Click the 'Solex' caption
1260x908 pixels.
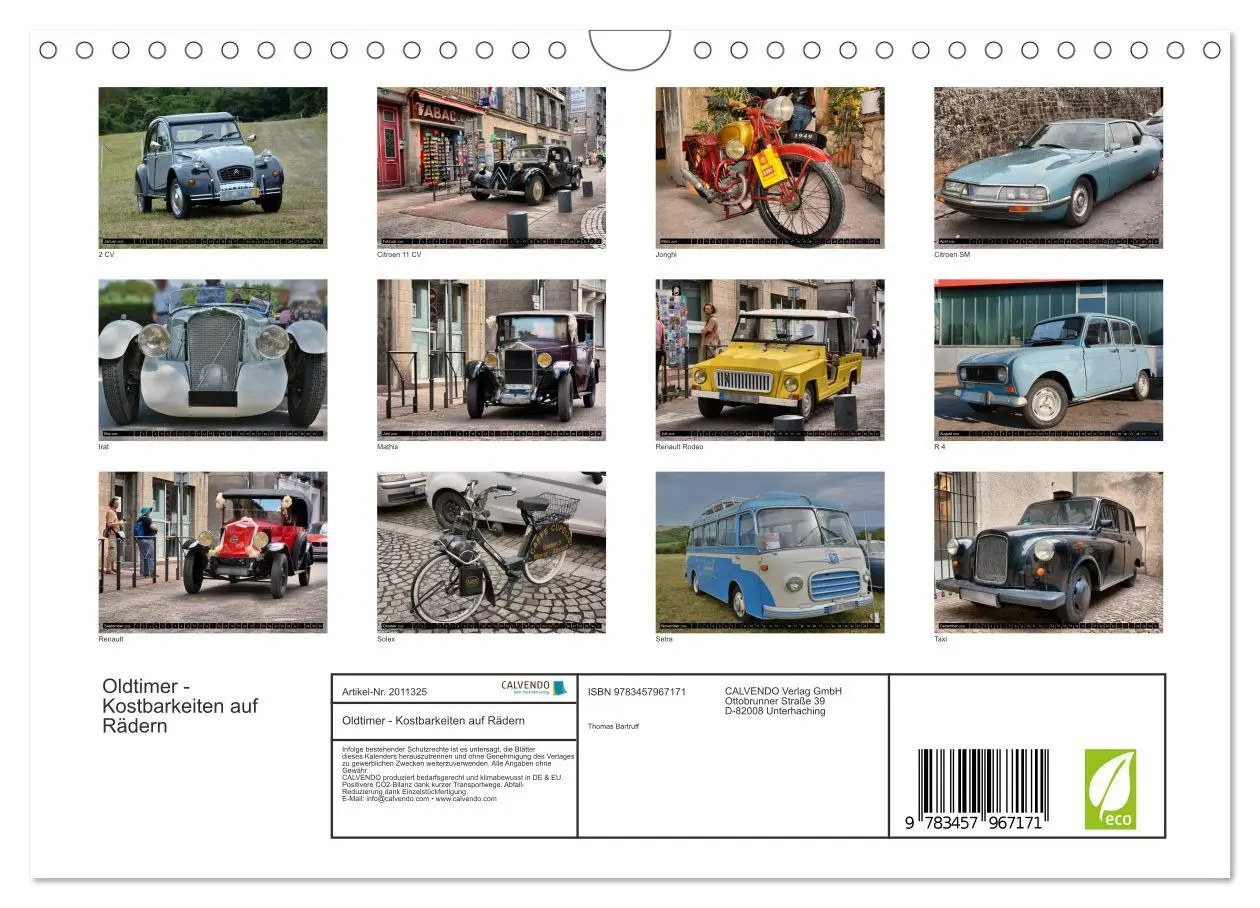(386, 639)
